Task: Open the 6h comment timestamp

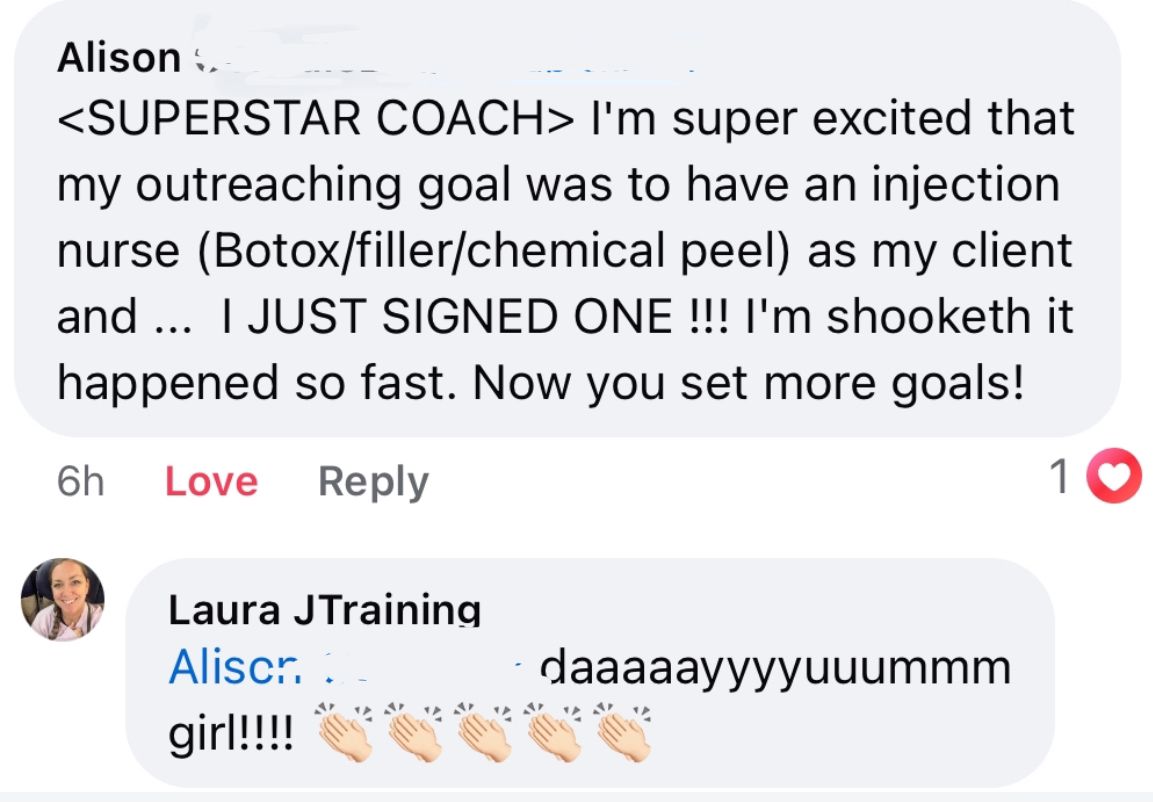Action: (80, 482)
